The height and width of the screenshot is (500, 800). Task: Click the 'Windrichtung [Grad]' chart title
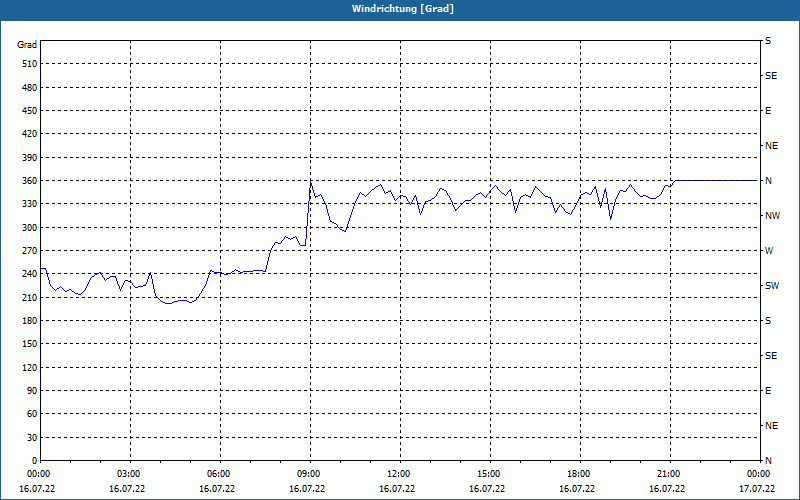coord(403,9)
